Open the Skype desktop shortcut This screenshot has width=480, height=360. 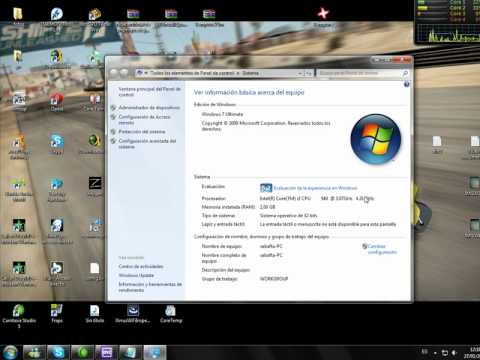point(57,144)
